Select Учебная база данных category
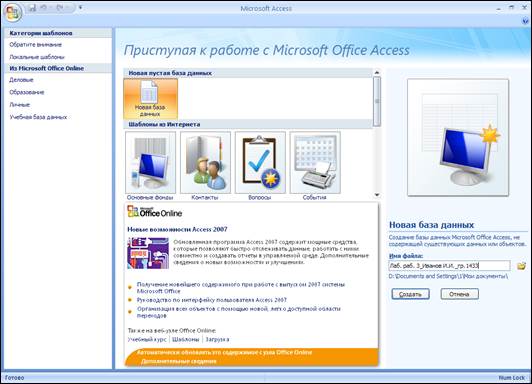The height and width of the screenshot is (384, 532). (38, 117)
